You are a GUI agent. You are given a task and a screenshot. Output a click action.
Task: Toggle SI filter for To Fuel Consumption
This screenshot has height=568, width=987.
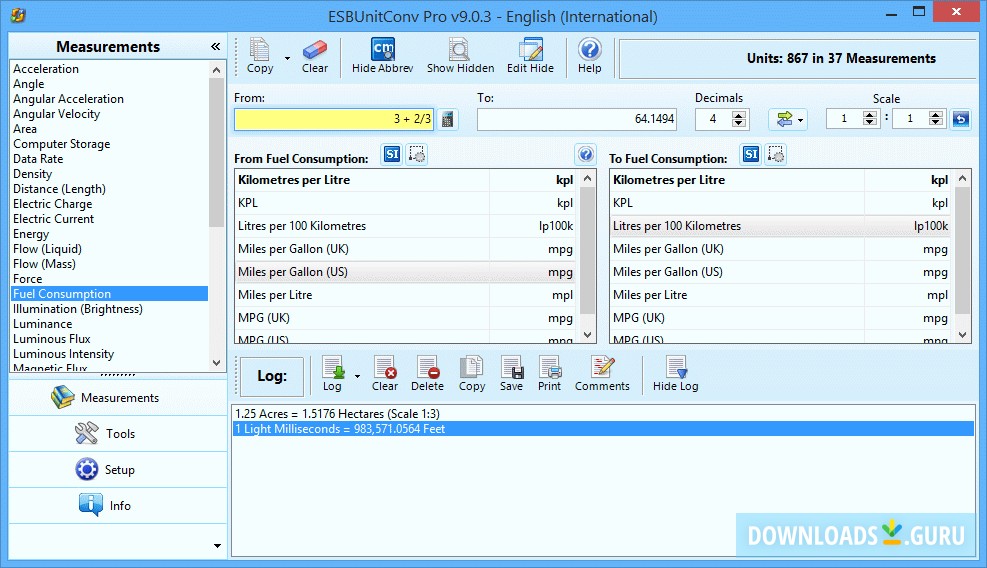tap(751, 154)
